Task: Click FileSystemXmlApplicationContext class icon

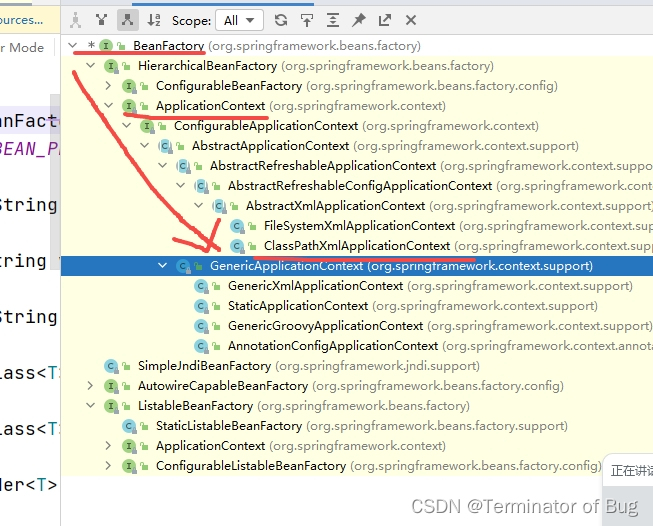Action: 237,226
